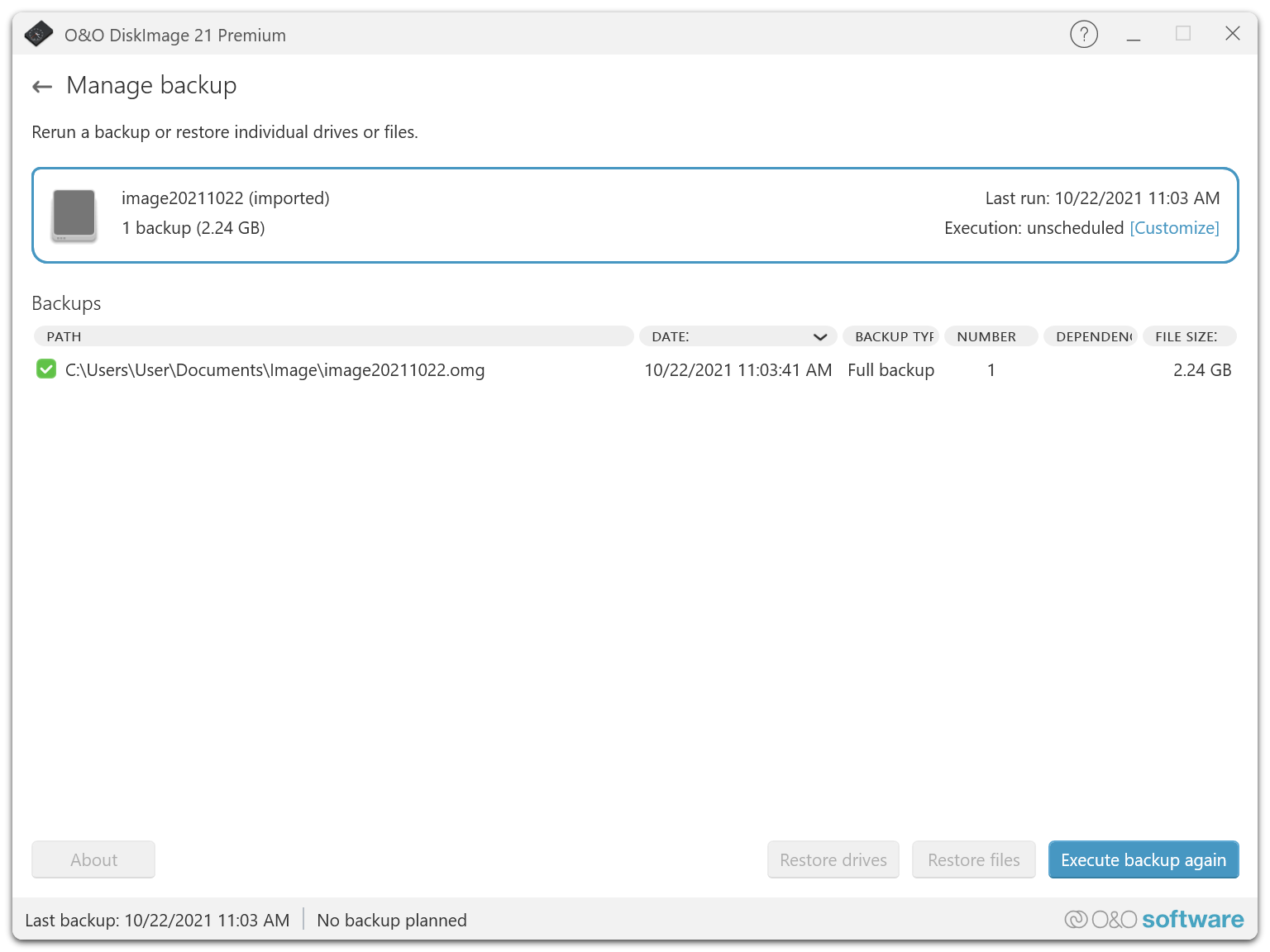
Task: Click the back arrow beside Manage backup
Action: tap(42, 86)
